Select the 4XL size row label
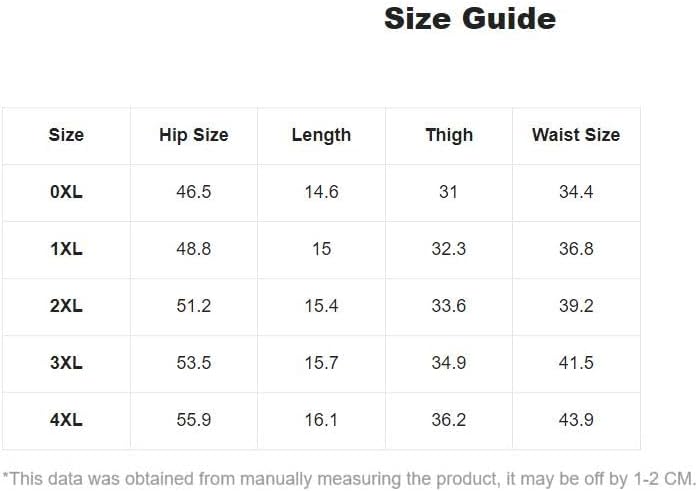The width and height of the screenshot is (698, 491). [x=66, y=420]
